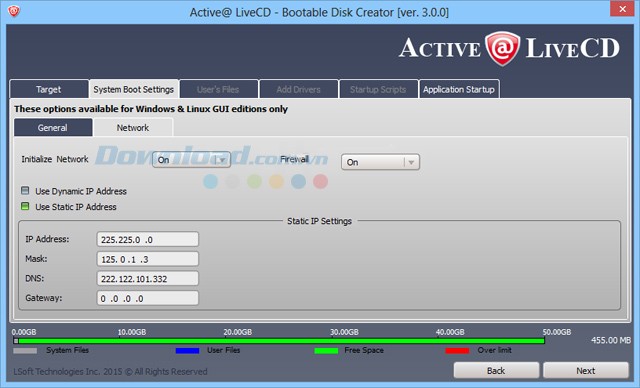Image resolution: width=640 pixels, height=388 pixels.
Task: Switch to System Boot Settings tab
Action: click(133, 89)
